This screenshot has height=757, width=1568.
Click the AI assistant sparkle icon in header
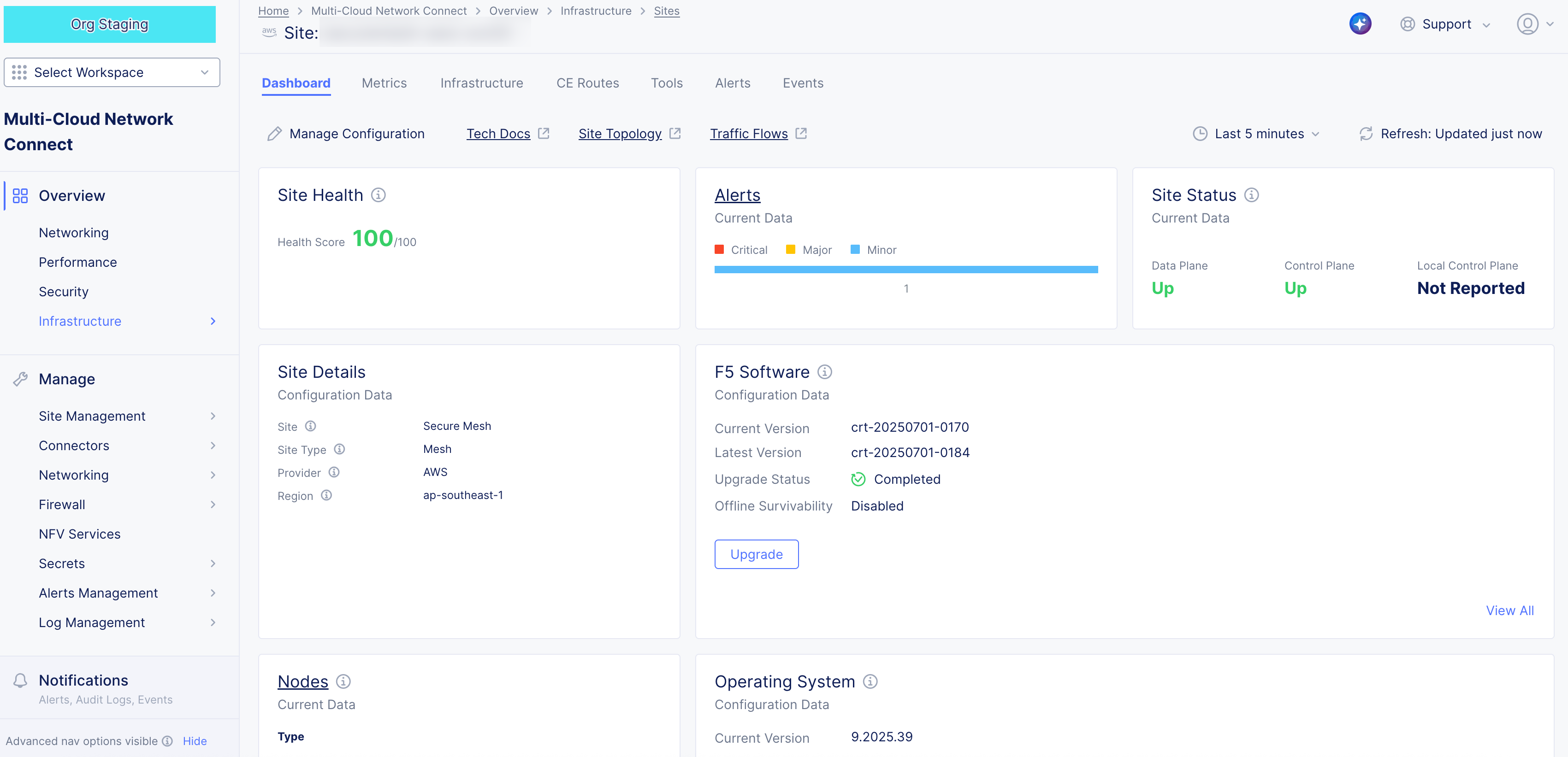(1361, 24)
